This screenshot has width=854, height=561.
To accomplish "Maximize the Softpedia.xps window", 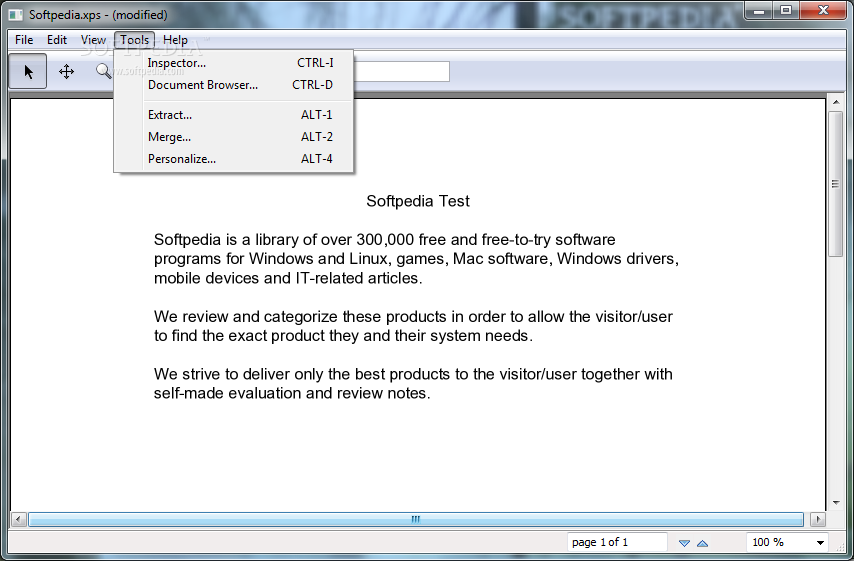I will [785, 10].
